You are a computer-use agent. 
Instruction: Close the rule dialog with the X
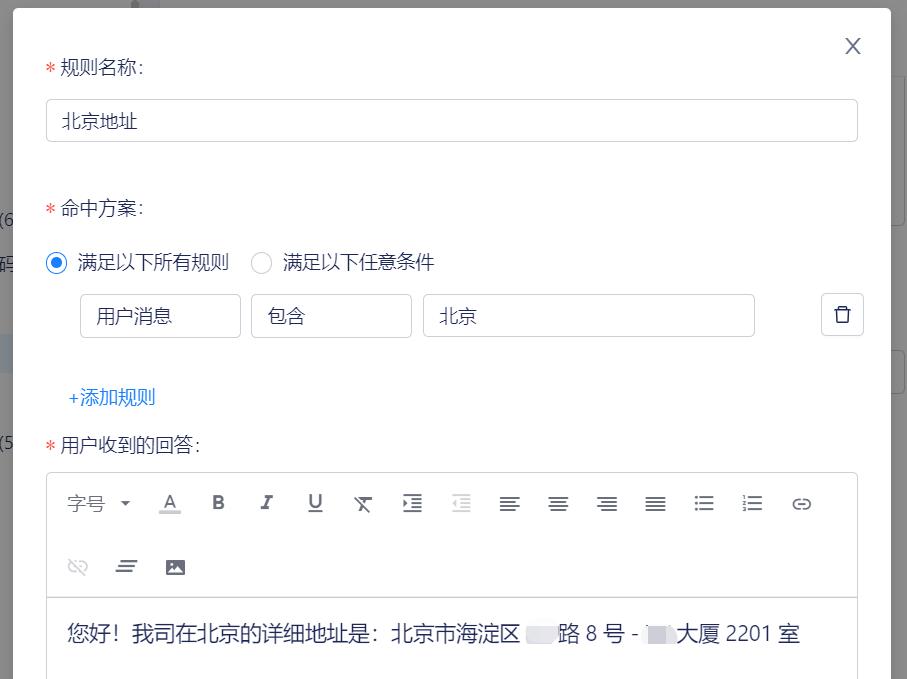click(x=852, y=46)
